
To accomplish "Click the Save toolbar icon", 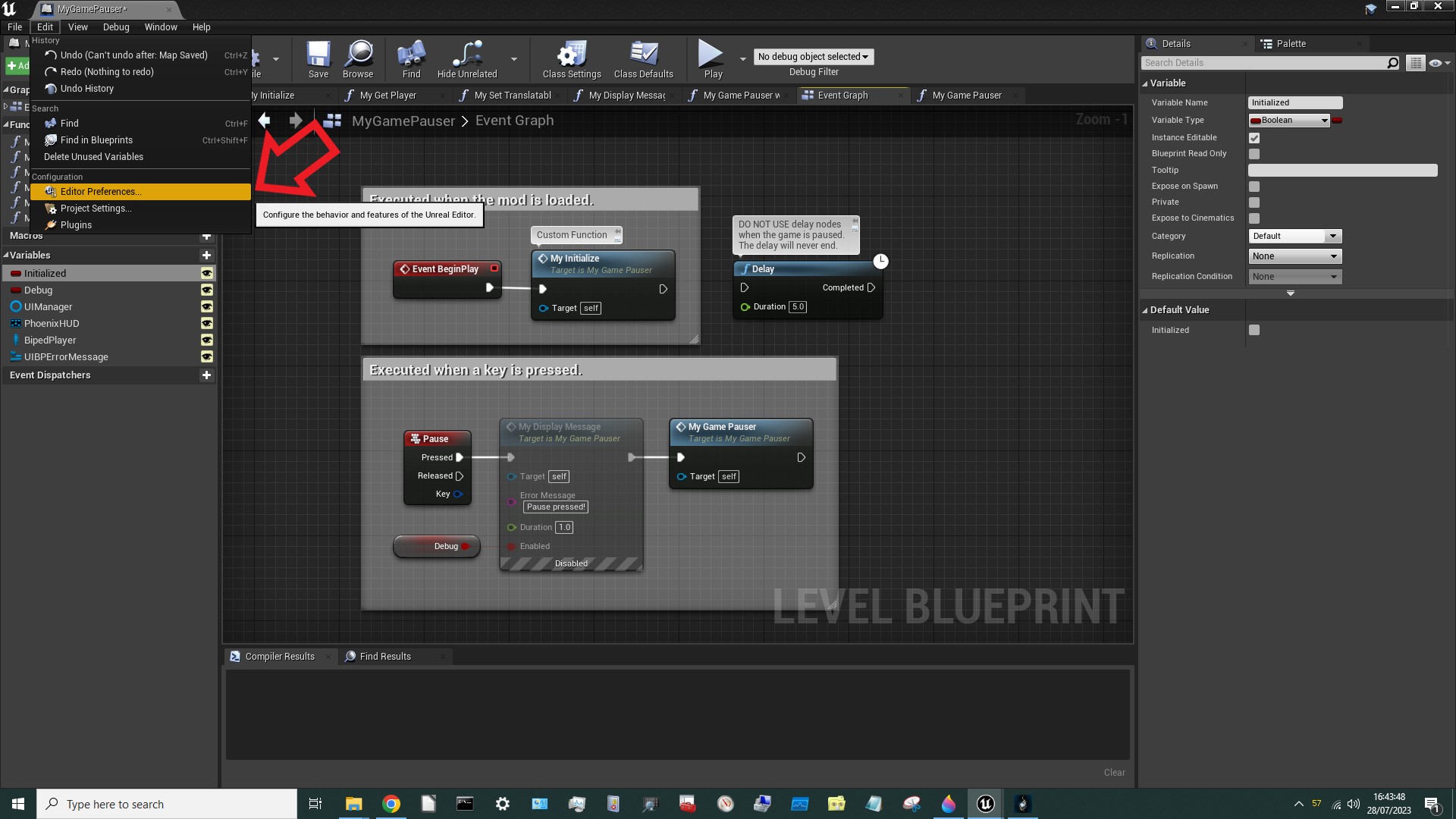I will (318, 59).
